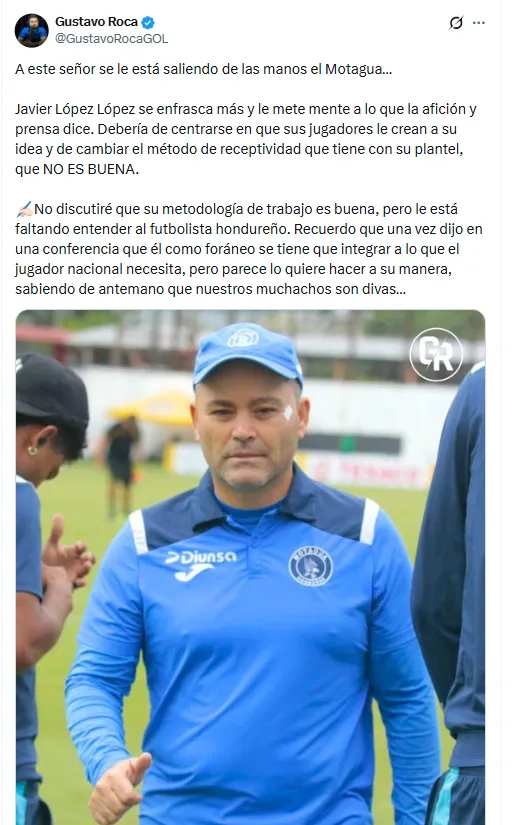The image size is (523, 825).
Task: Click the blue cap logo in photo
Action: pos(243,337)
